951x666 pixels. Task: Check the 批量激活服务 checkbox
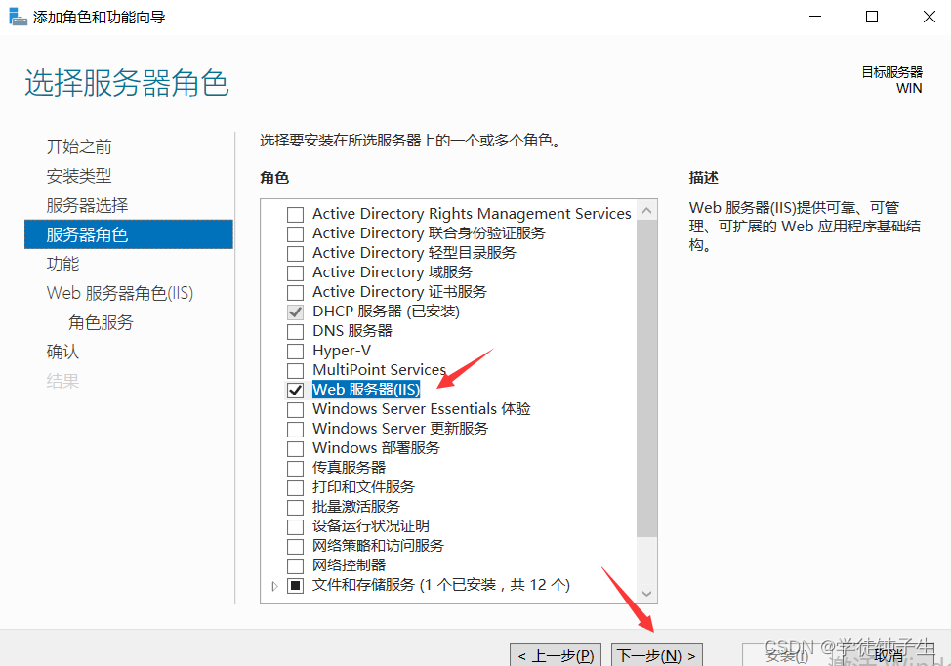[x=295, y=507]
